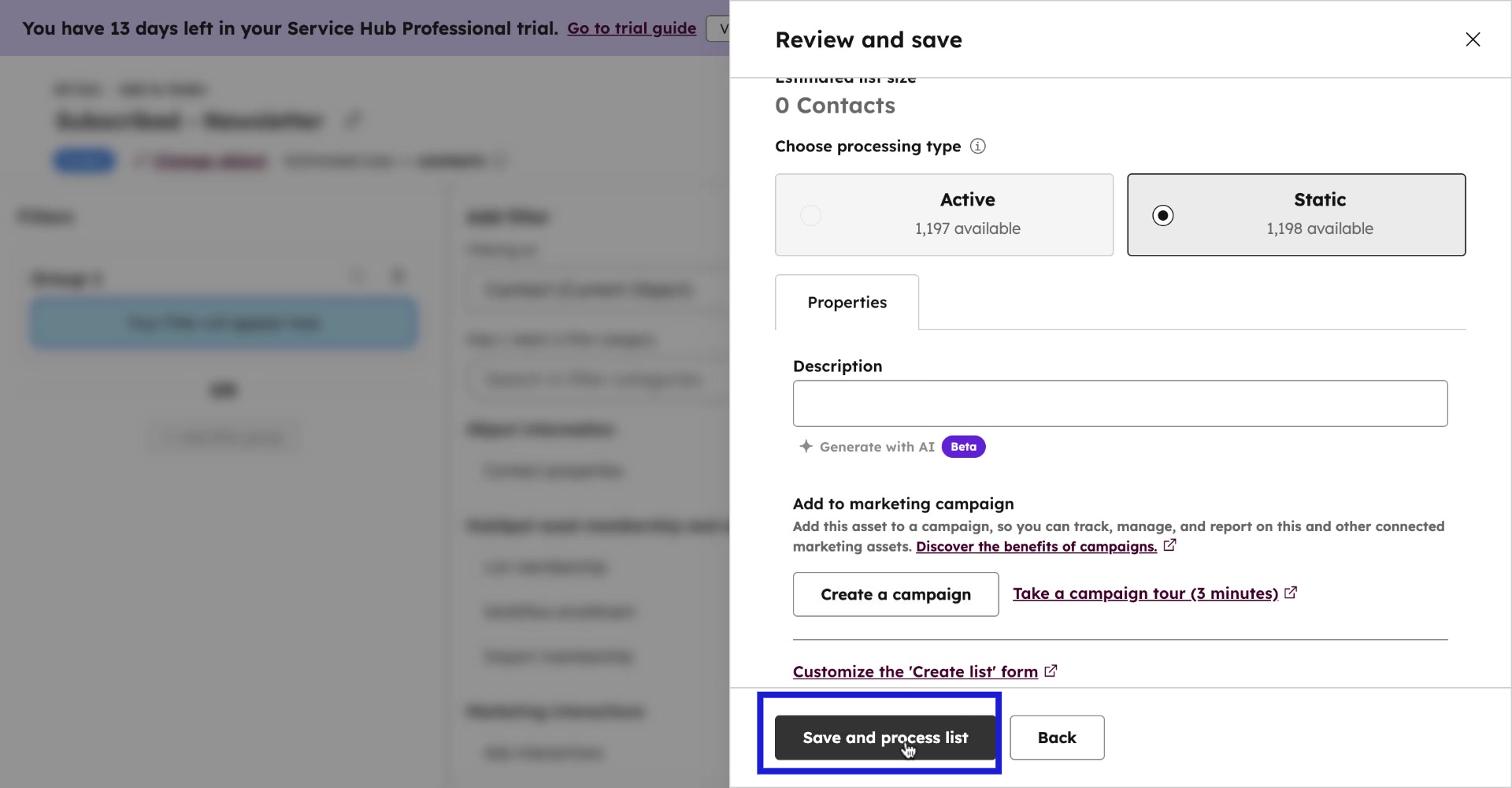The width and height of the screenshot is (1512, 788).
Task: Choose the Static processing type radio
Action: [x=1162, y=215]
